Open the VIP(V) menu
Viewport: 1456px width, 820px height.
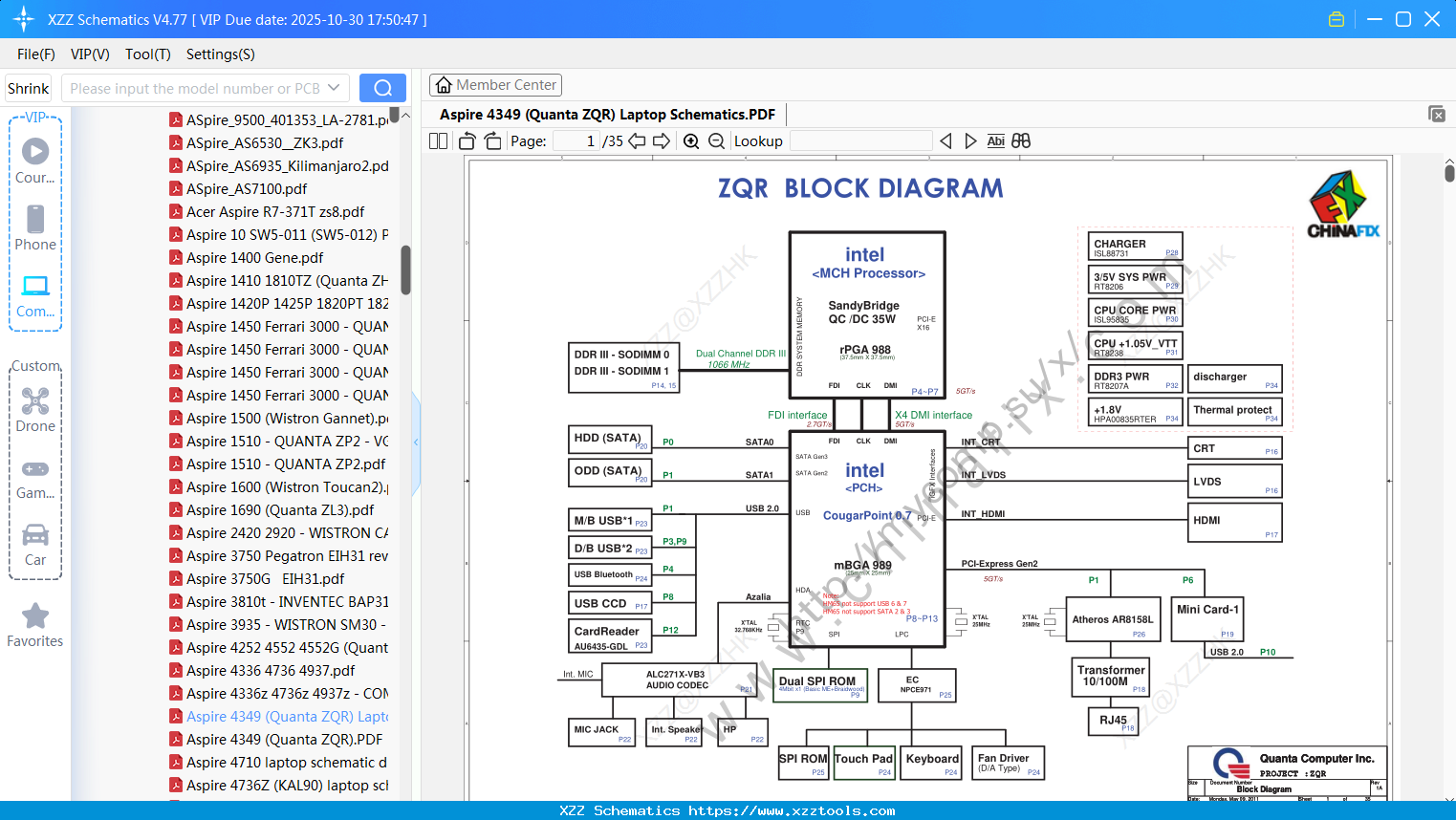pyautogui.click(x=90, y=54)
